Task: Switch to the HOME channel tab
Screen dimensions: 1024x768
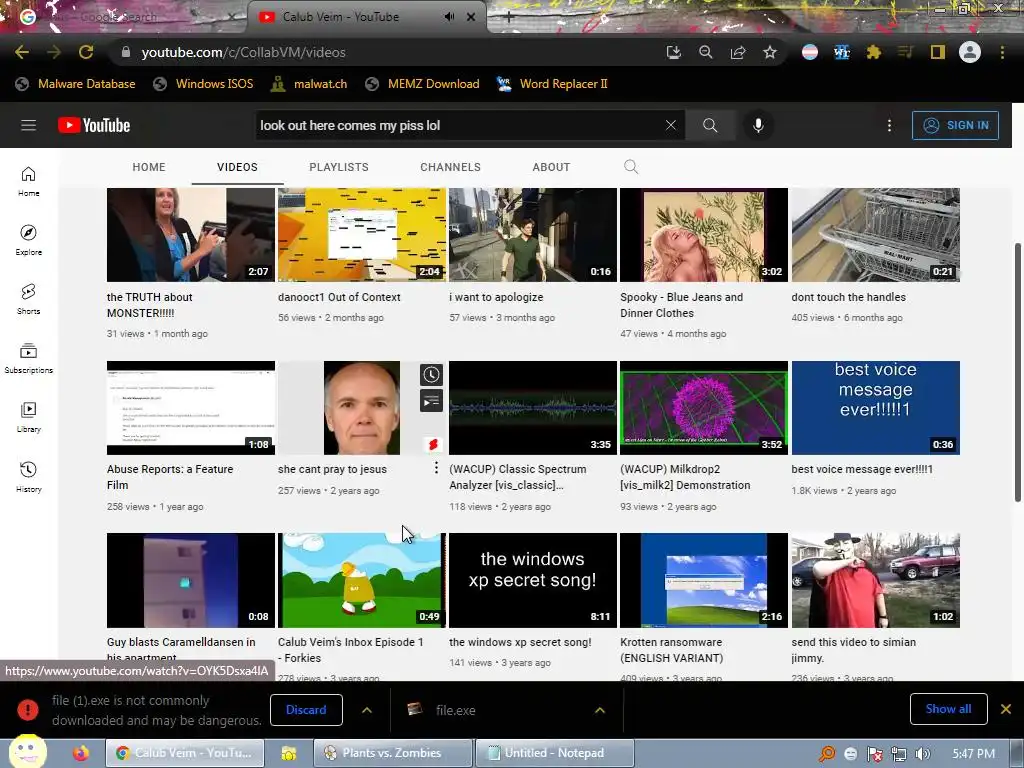Action: pyautogui.click(x=149, y=167)
